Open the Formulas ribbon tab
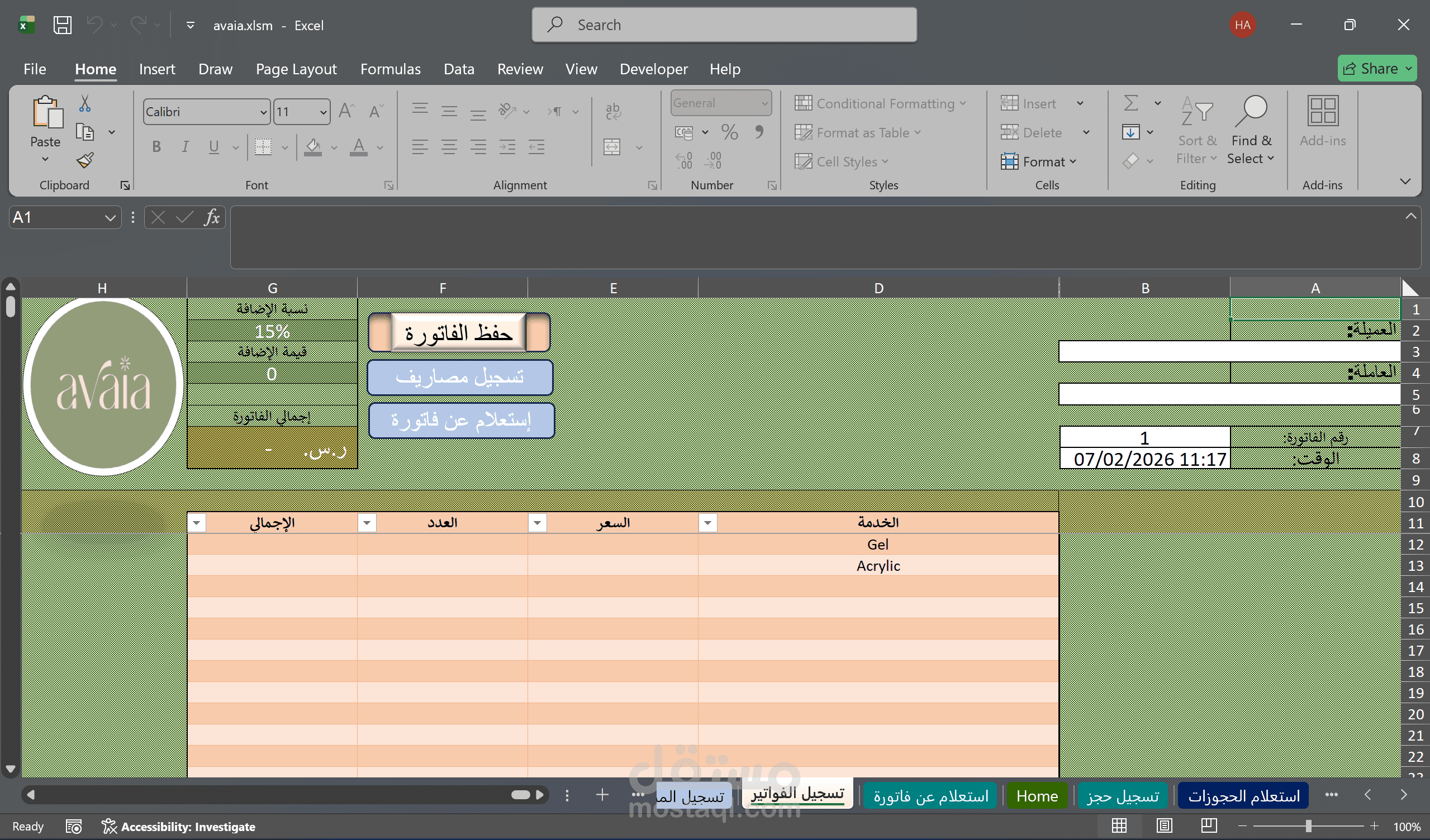Viewport: 1430px width, 840px height. click(x=391, y=69)
